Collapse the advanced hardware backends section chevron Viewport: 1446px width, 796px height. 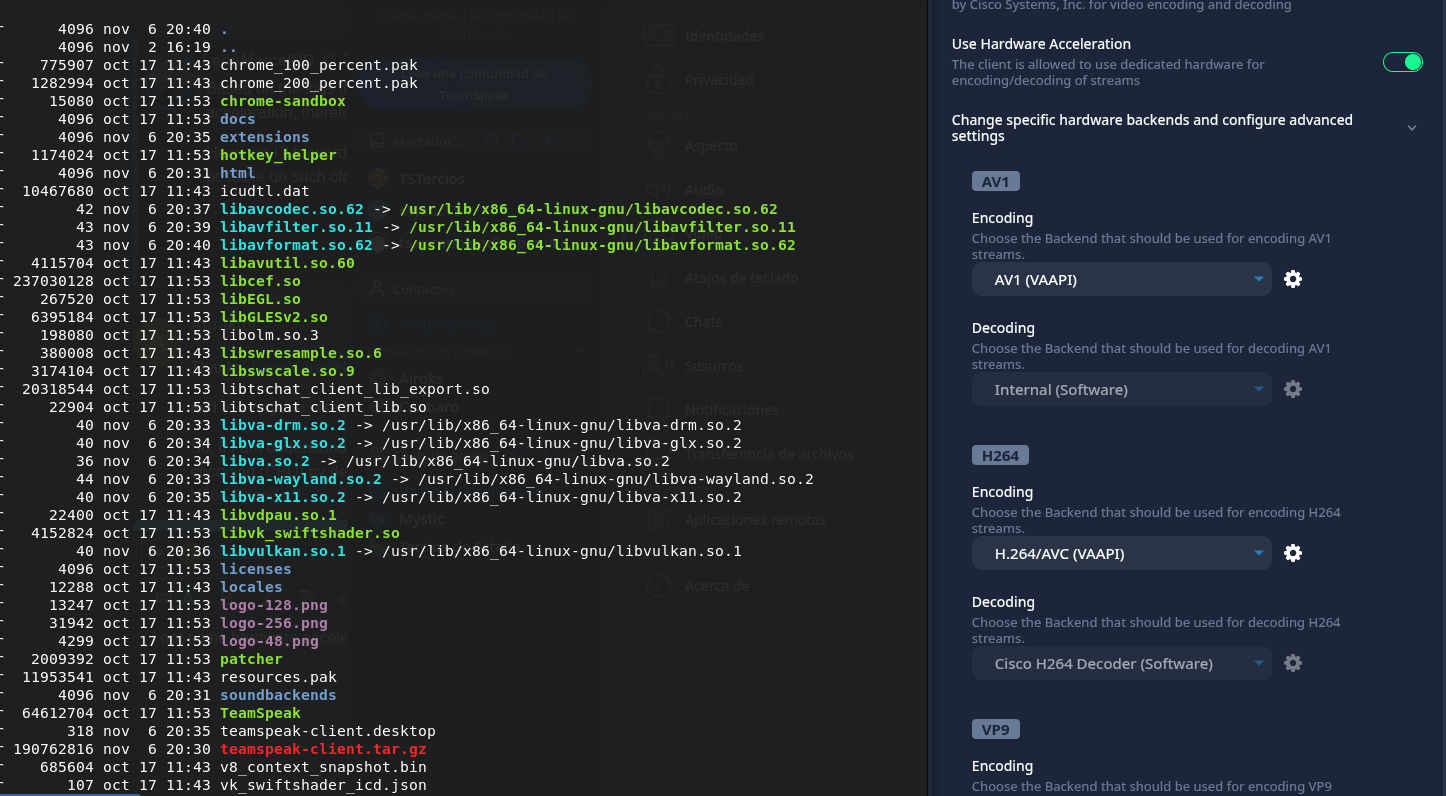(x=1411, y=128)
